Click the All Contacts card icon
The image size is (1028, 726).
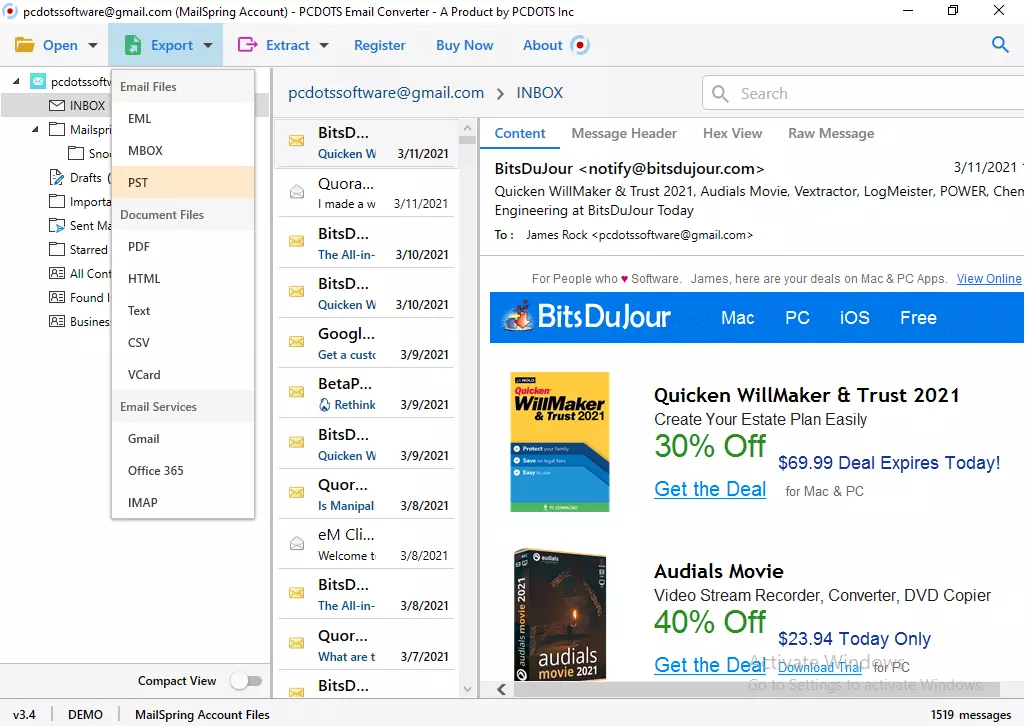click(x=57, y=273)
